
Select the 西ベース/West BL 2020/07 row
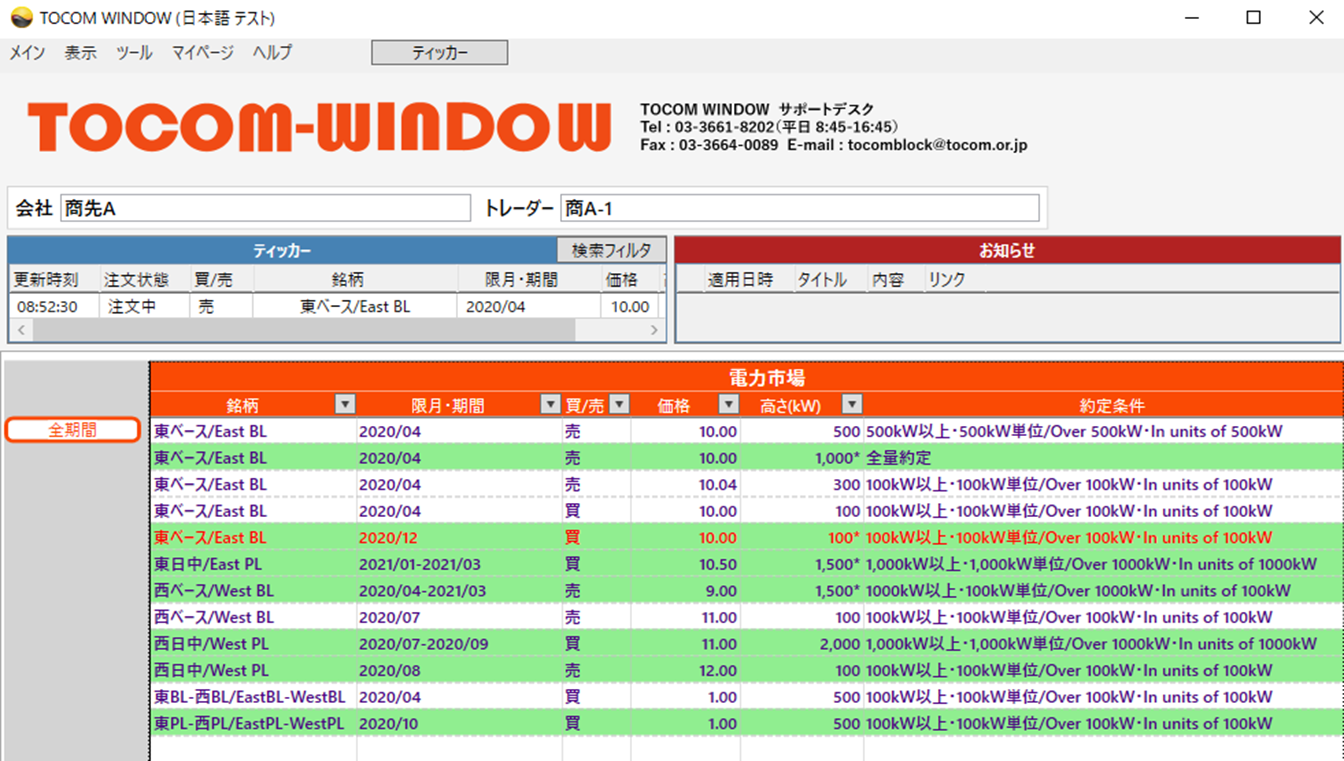(x=747, y=617)
